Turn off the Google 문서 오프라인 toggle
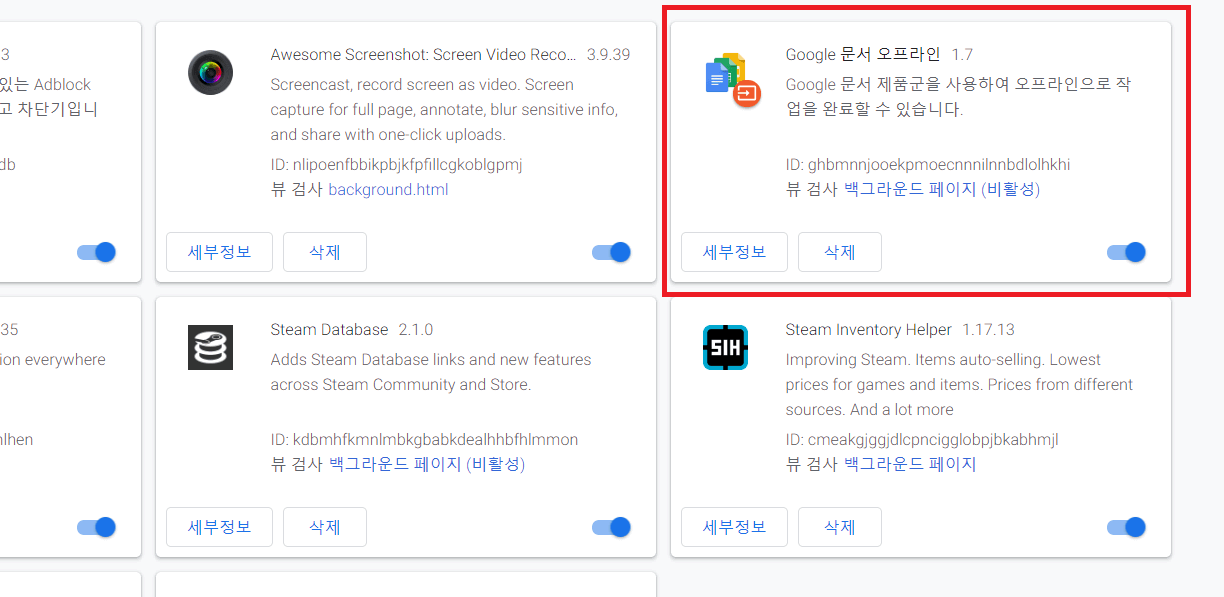 pos(1127,252)
